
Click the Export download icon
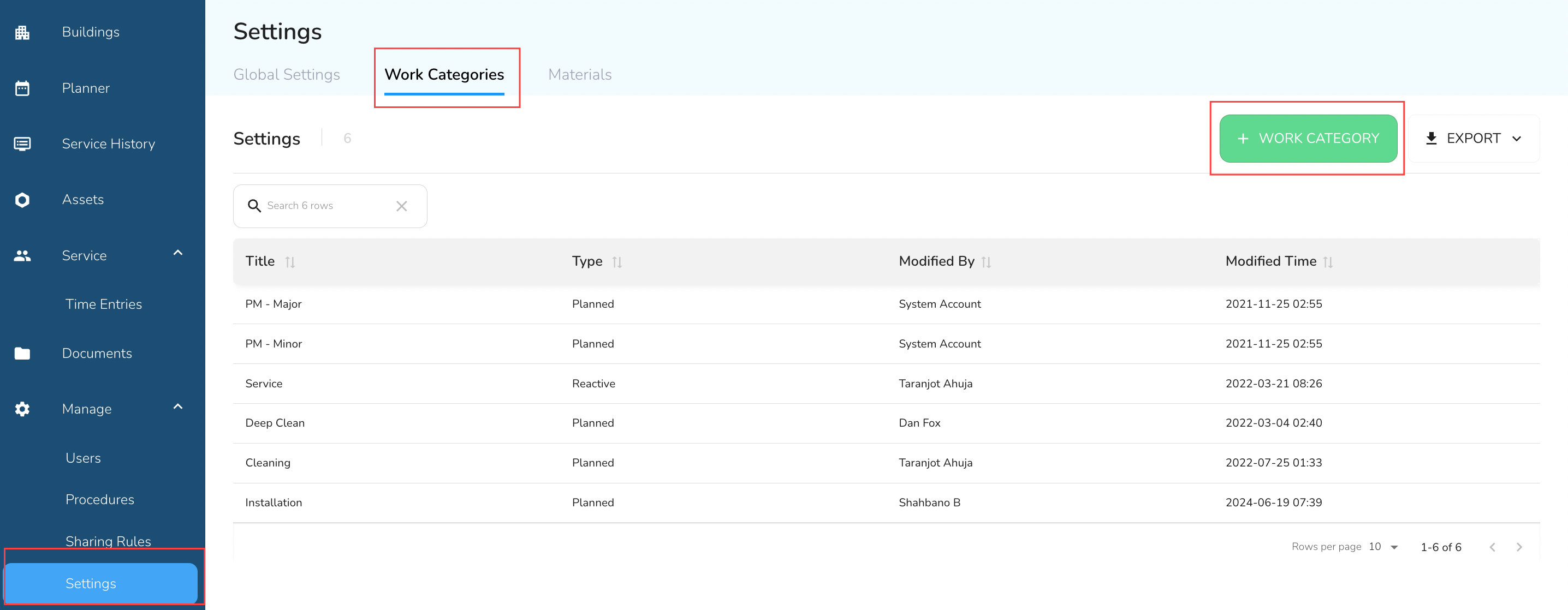click(x=1432, y=139)
